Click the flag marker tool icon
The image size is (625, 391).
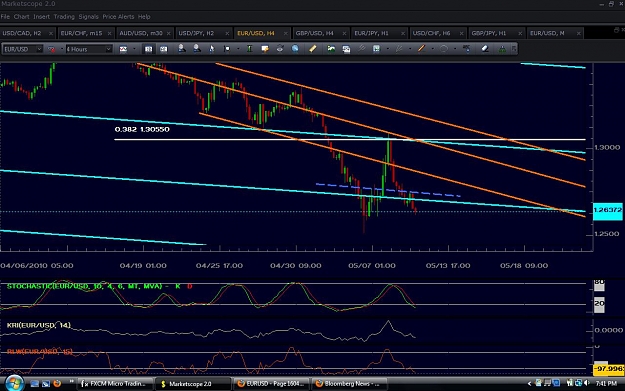(227, 49)
